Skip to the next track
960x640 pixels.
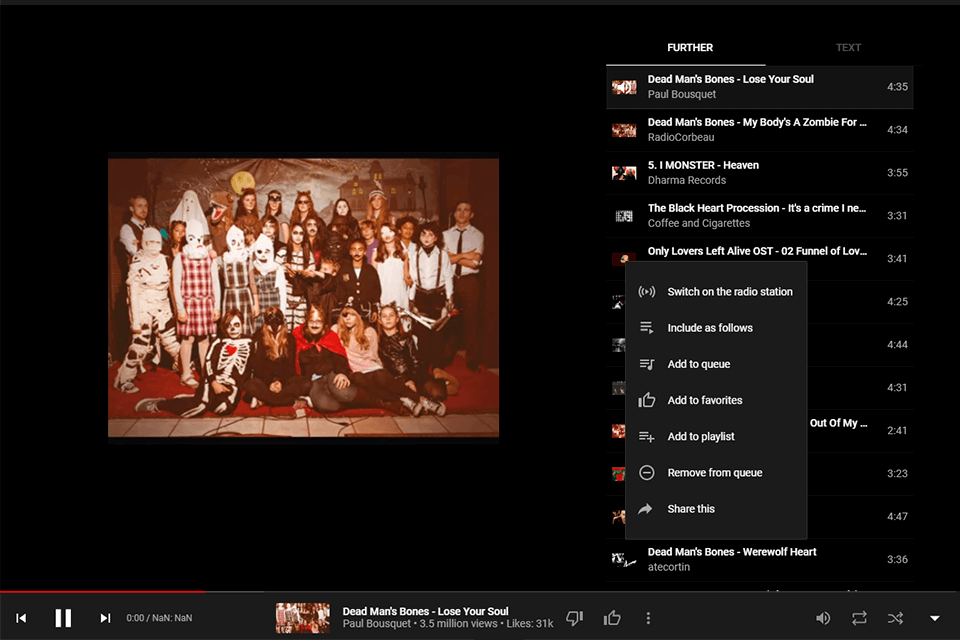pyautogui.click(x=105, y=617)
